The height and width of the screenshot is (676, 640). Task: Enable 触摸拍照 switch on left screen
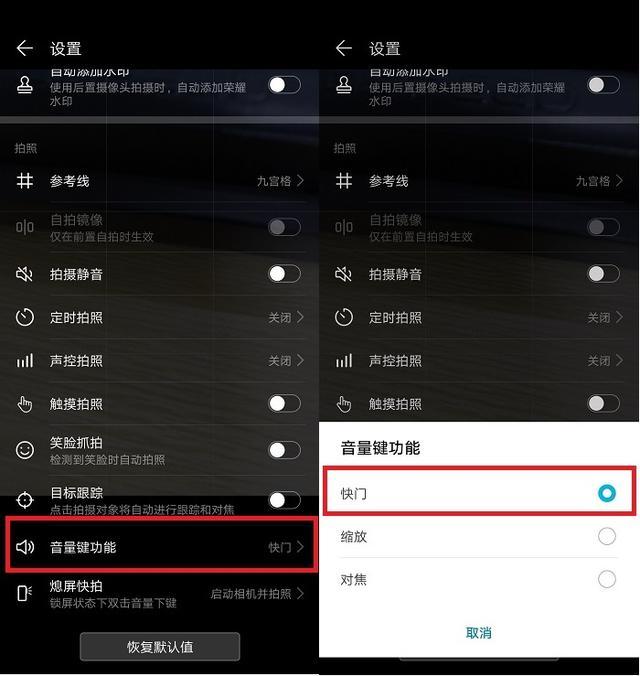pyautogui.click(x=284, y=404)
